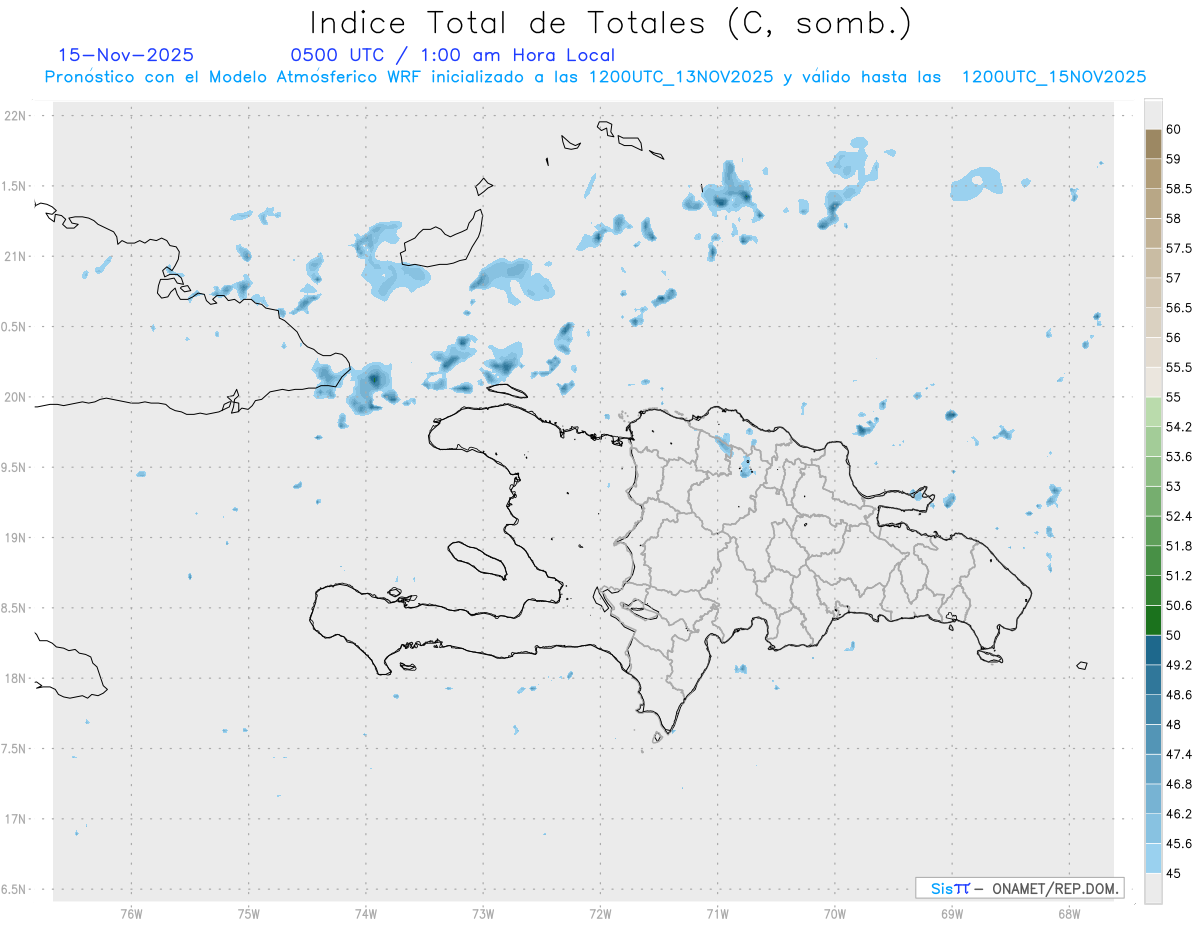This screenshot has width=1200, height=927.
Task: Click the "68W" longitude label
Action: coord(1069,913)
